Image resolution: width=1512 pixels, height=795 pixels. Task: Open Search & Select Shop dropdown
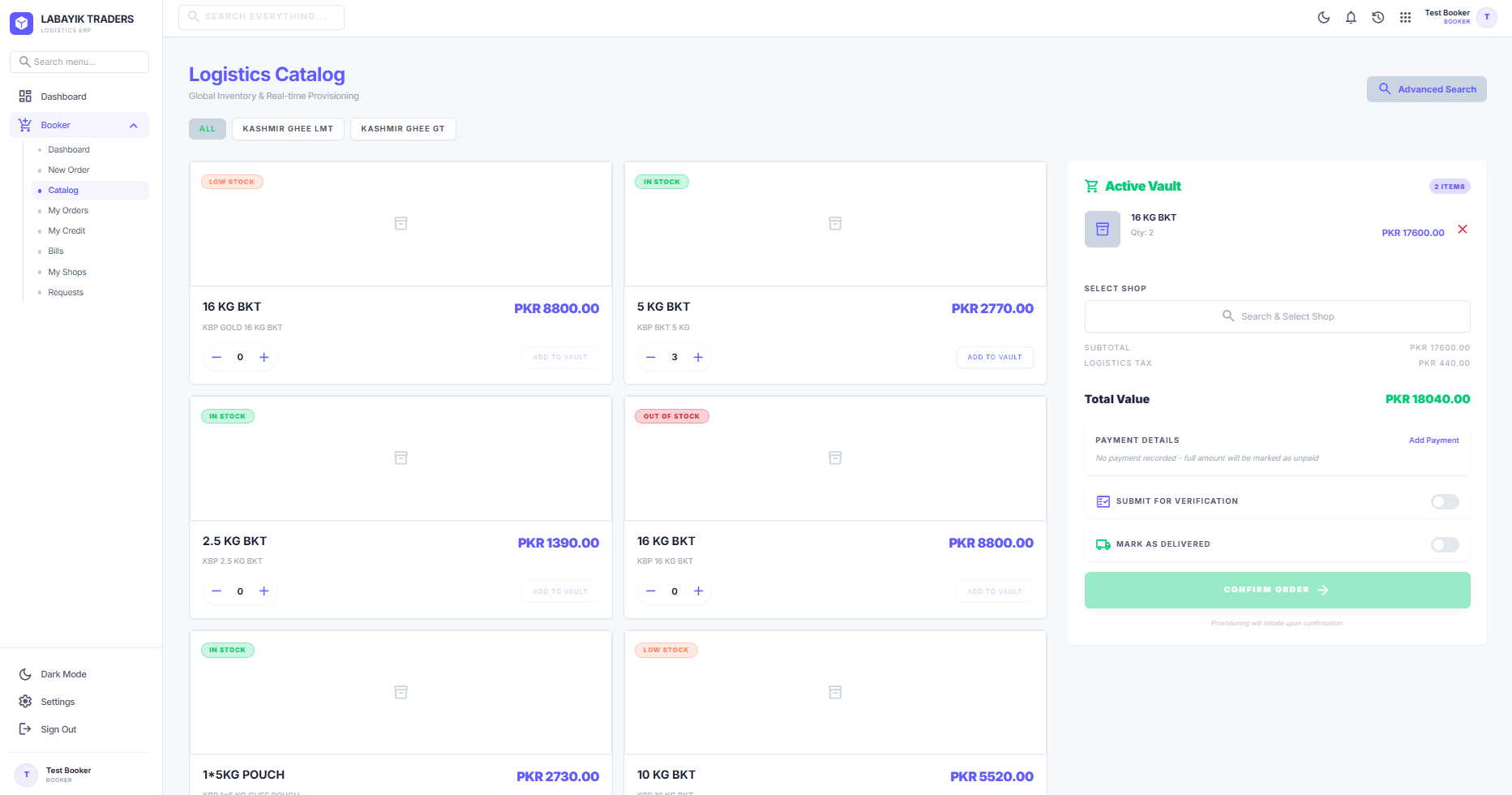click(x=1277, y=316)
